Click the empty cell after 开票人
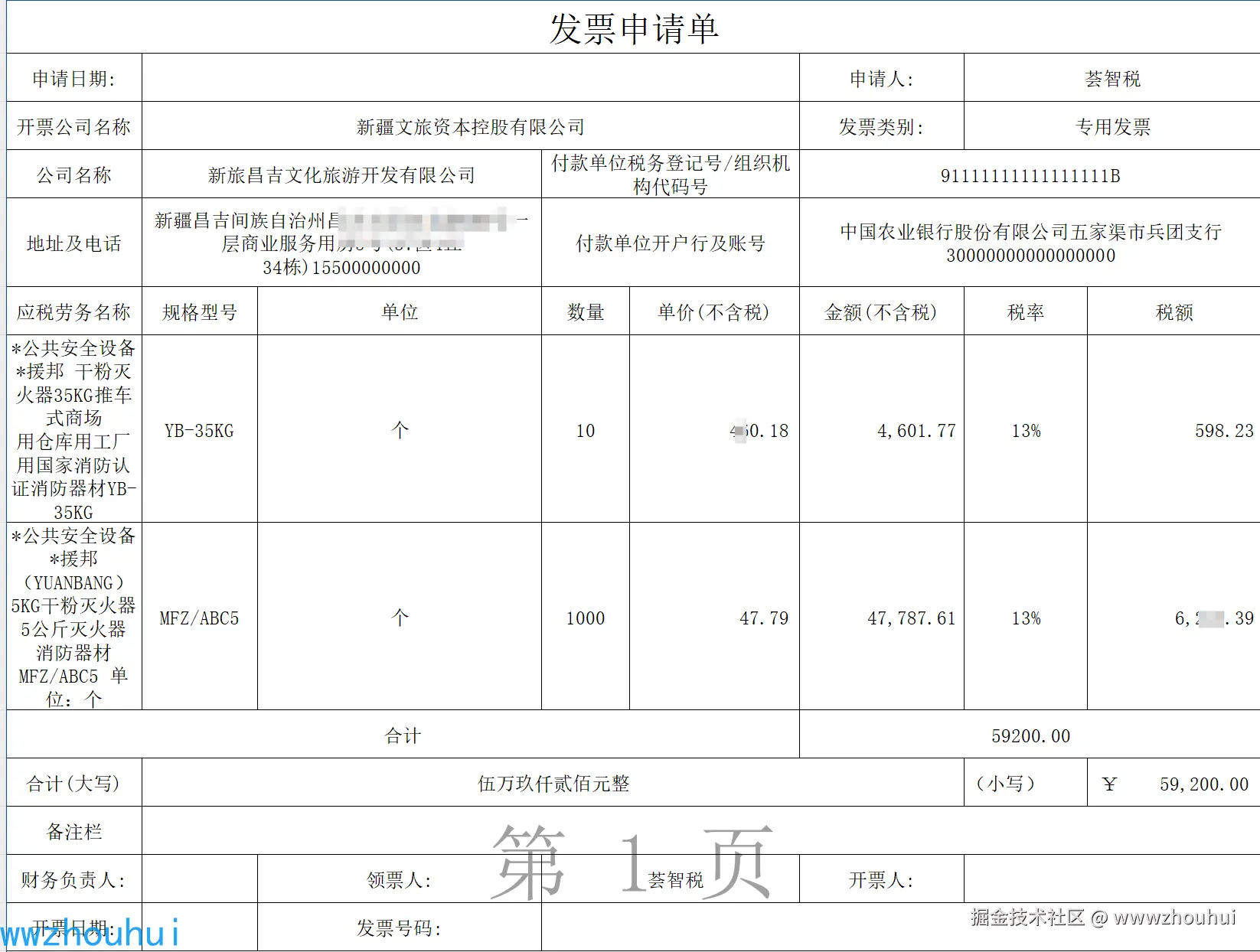 coord(1112,879)
